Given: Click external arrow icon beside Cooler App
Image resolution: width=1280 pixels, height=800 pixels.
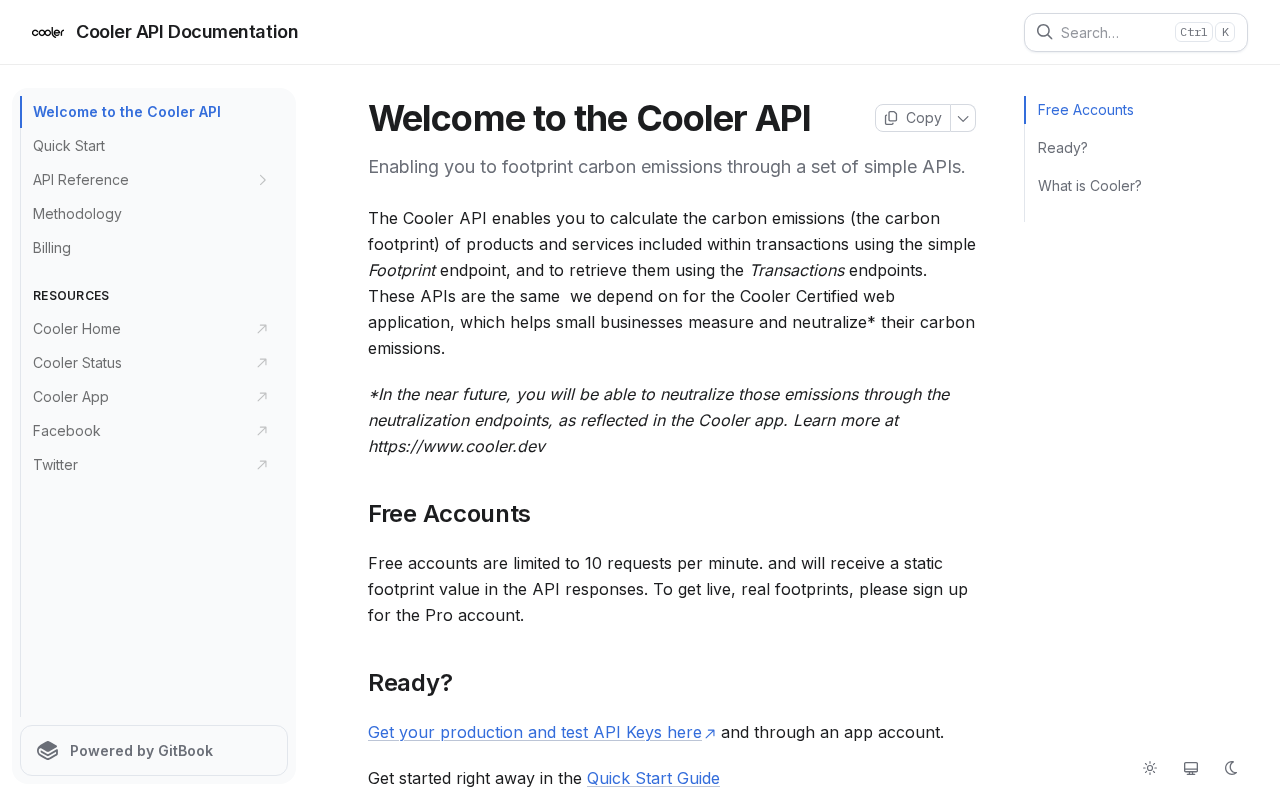Looking at the screenshot, I should point(262,397).
